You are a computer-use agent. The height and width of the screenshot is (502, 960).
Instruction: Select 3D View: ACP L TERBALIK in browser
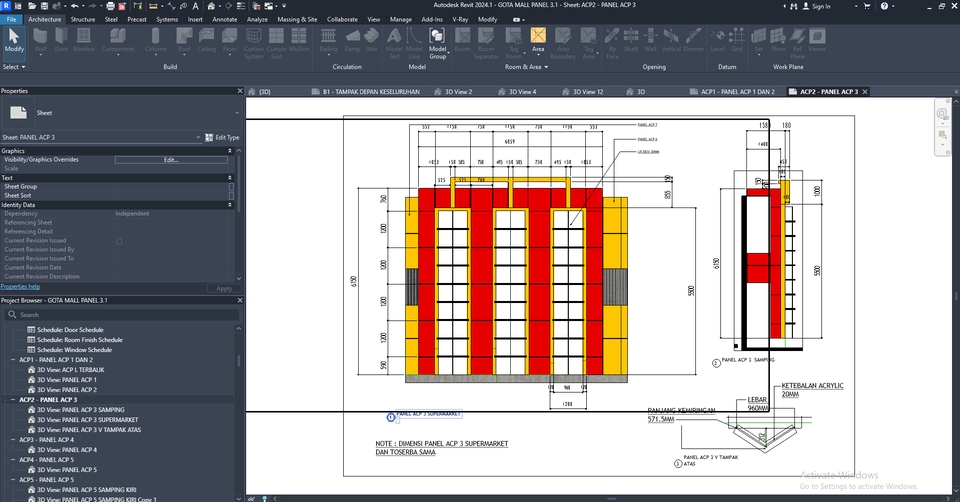click(x=70, y=370)
